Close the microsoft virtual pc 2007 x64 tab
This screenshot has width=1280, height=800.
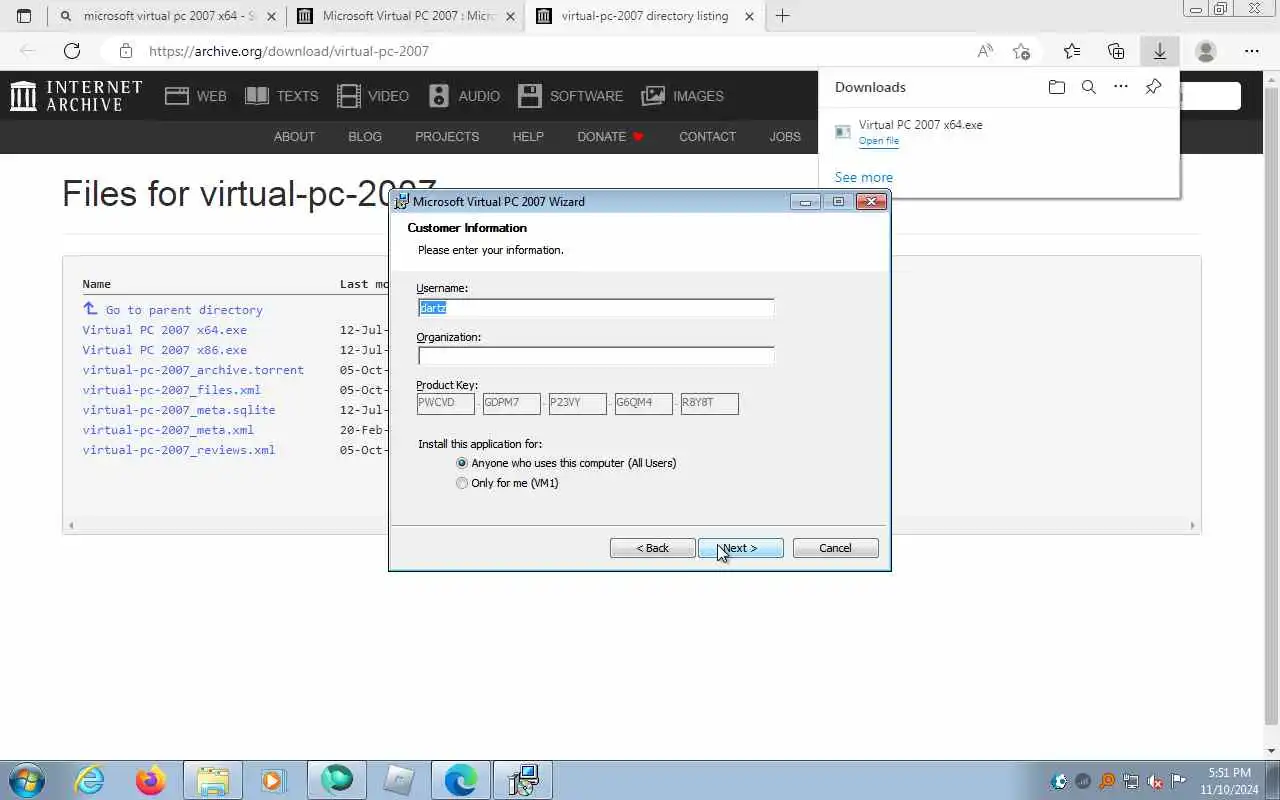pos(271,16)
